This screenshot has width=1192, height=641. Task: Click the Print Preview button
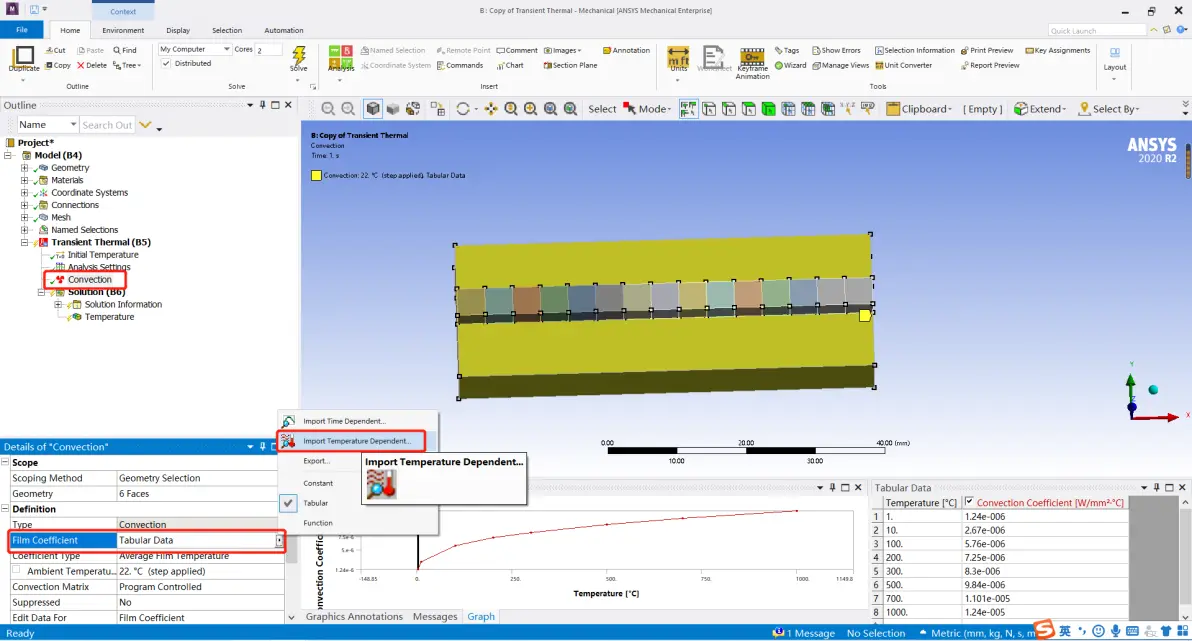pos(990,50)
